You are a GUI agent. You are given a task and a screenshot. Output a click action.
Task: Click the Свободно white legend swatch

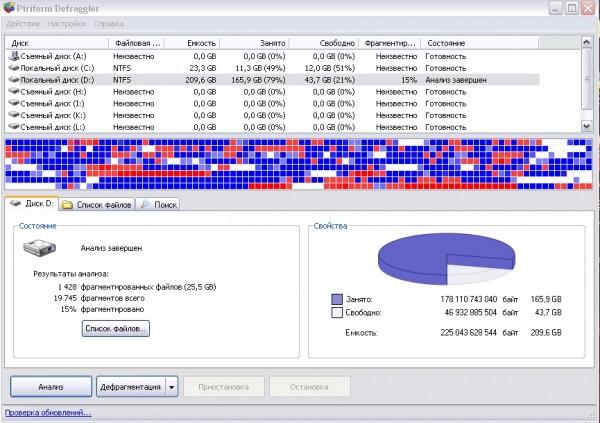pyautogui.click(x=337, y=312)
